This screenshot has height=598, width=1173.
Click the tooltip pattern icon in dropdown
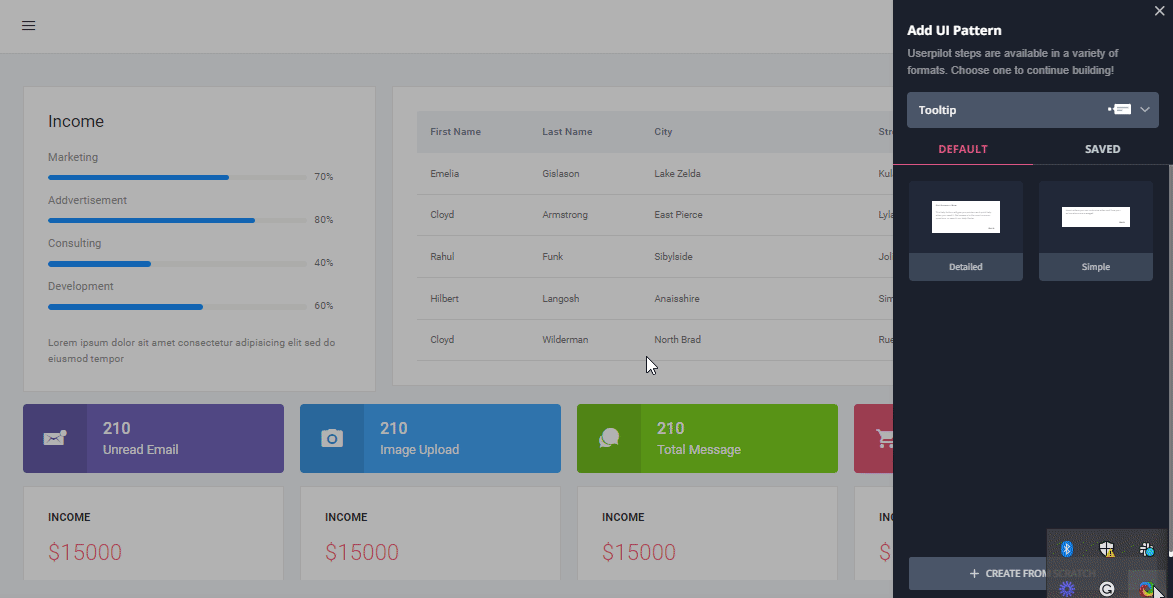(x=1119, y=109)
